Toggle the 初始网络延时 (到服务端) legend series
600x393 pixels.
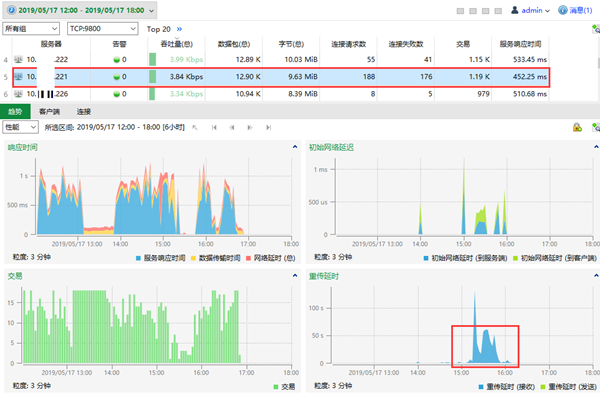click(465, 258)
